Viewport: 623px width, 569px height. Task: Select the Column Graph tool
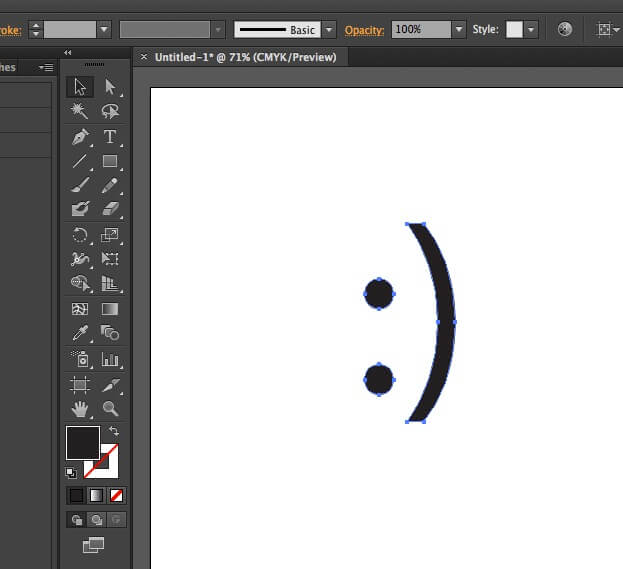click(110, 359)
